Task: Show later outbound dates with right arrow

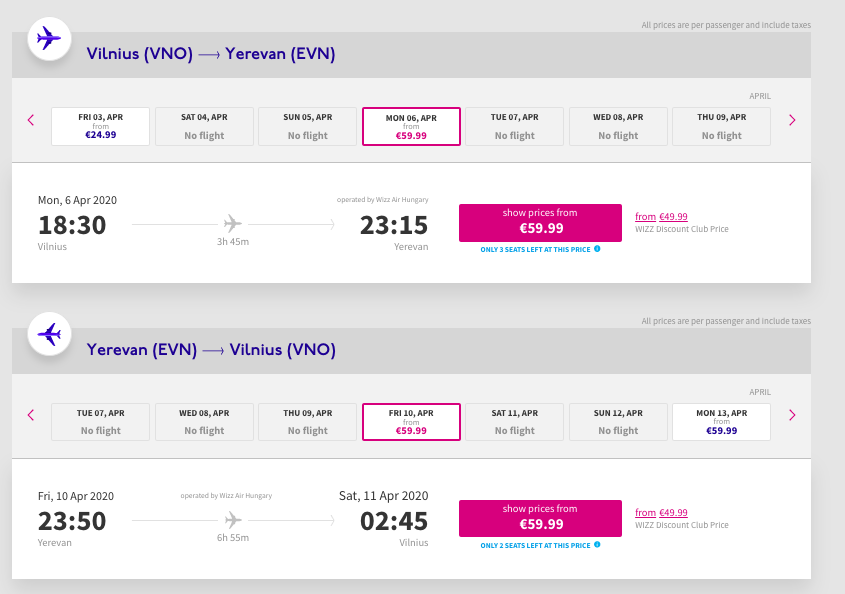Action: pyautogui.click(x=792, y=120)
